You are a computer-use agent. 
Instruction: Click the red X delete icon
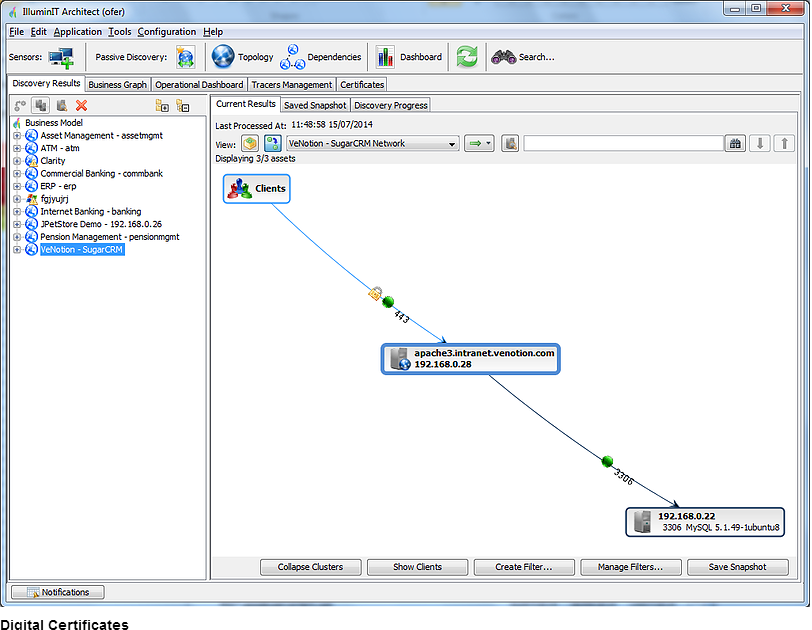pyautogui.click(x=82, y=105)
